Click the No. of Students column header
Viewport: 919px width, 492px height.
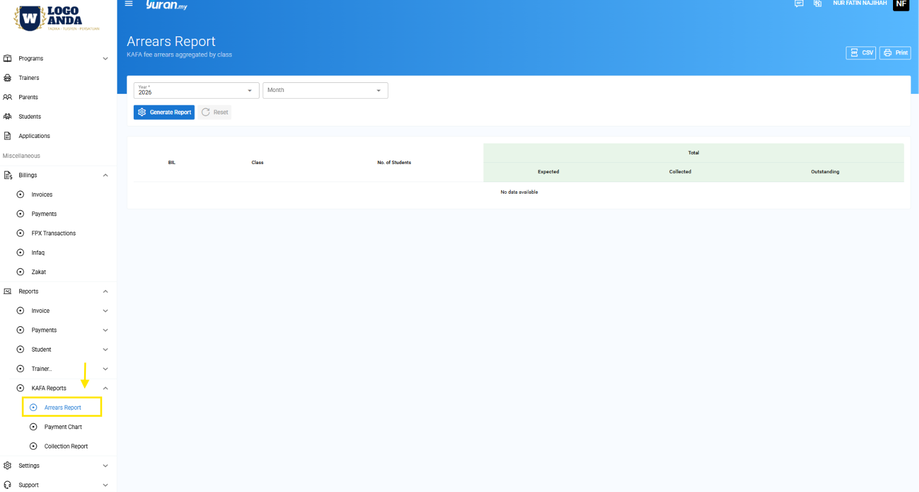pyautogui.click(x=394, y=162)
